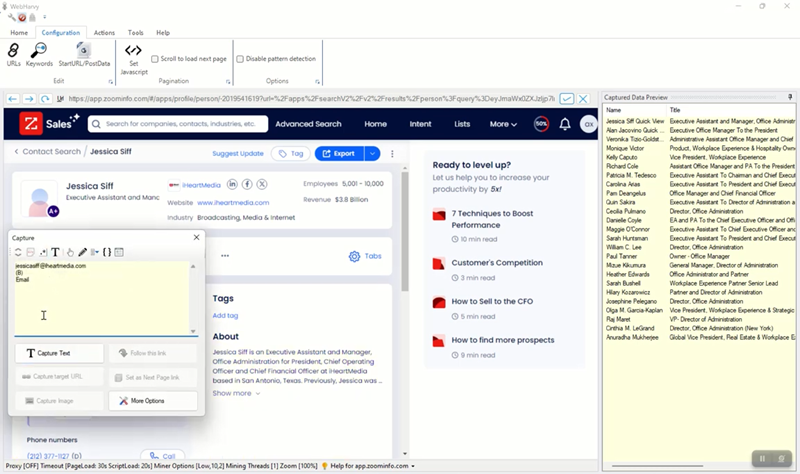Click the More Options button

[153, 401]
